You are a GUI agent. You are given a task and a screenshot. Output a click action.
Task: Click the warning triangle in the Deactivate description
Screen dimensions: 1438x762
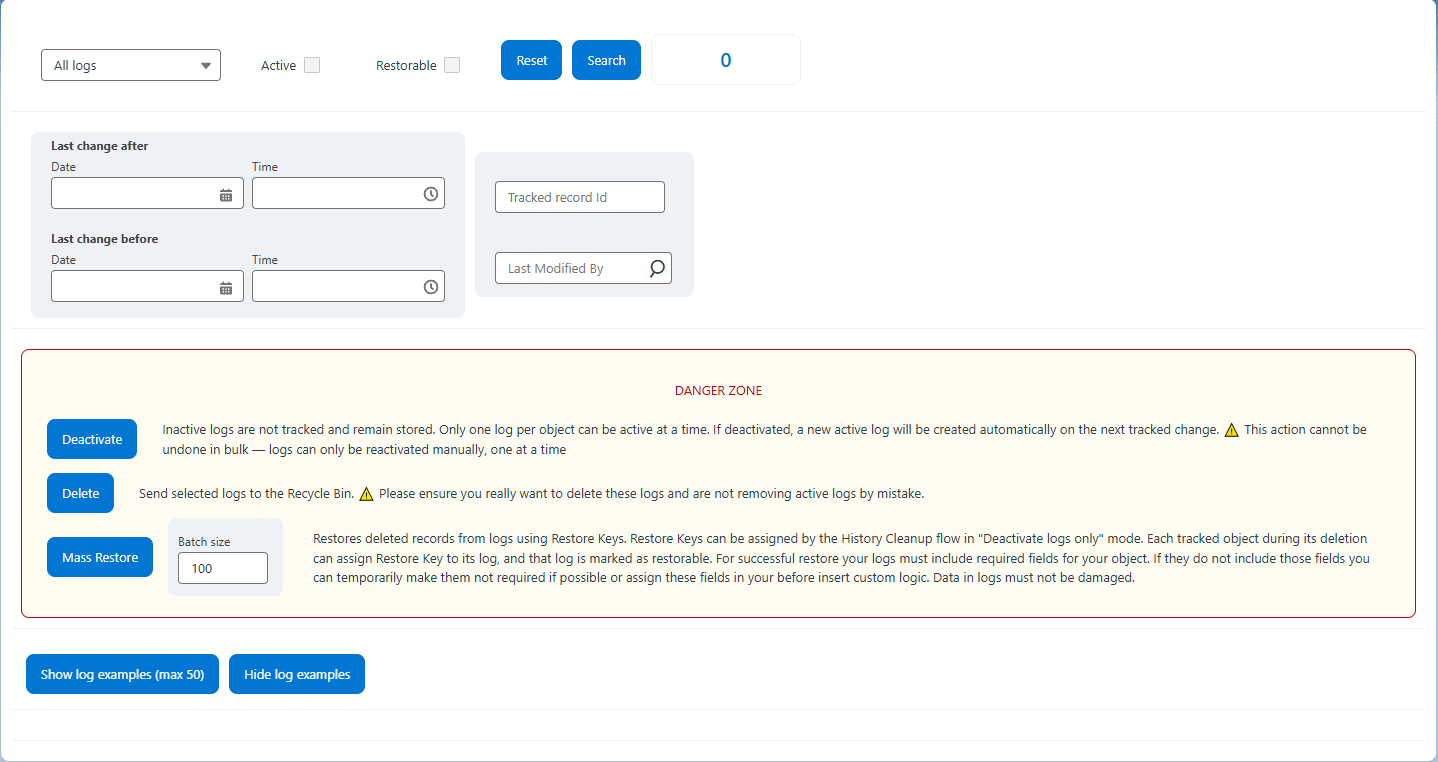(1231, 428)
